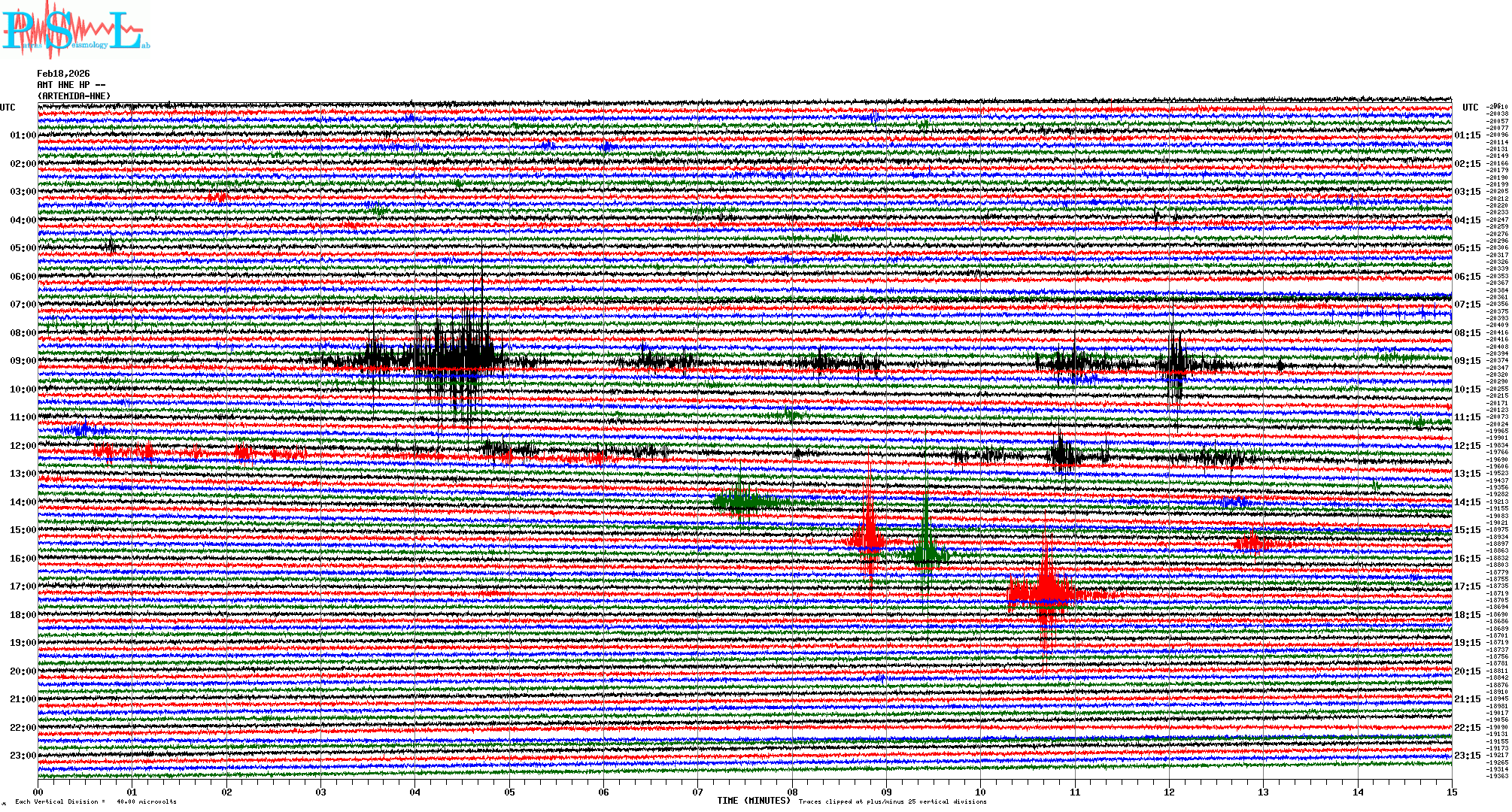1512x812 pixels.
Task: Click the Feb18,2026 date label
Action: (63, 74)
